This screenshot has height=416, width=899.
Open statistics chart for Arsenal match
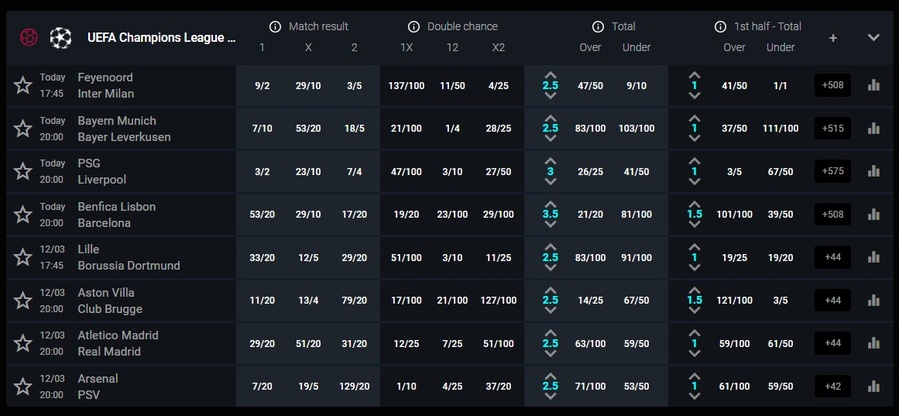click(x=873, y=386)
